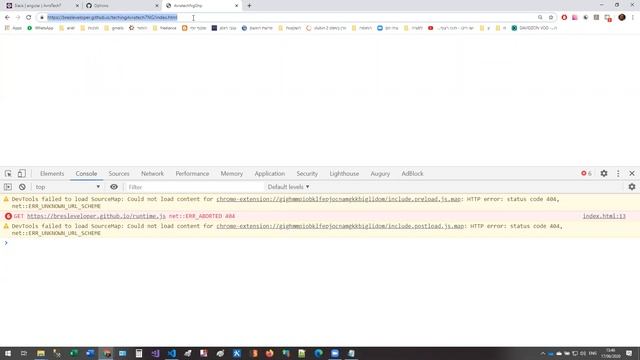640x360 pixels.
Task: Open File Explorer from the taskbar
Action: click(x=41, y=353)
